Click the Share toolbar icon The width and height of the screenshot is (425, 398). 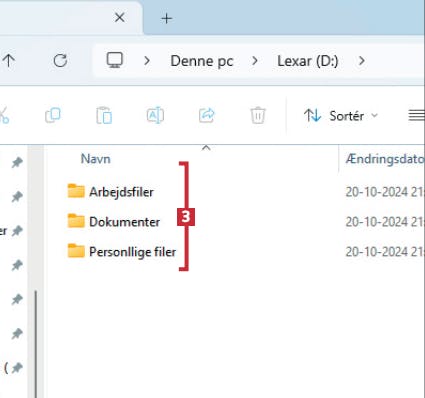(207, 115)
